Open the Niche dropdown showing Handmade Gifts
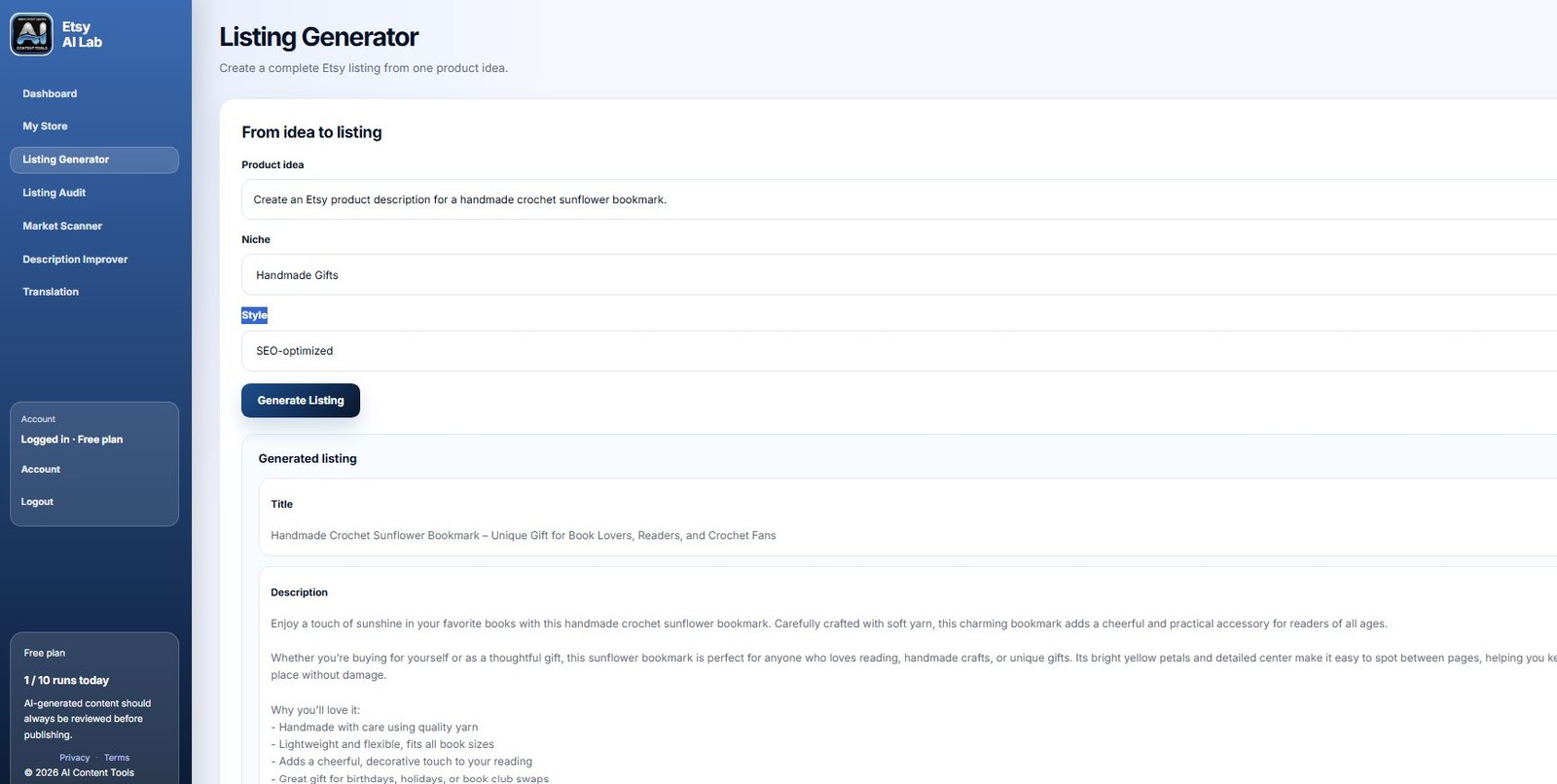 tap(899, 275)
